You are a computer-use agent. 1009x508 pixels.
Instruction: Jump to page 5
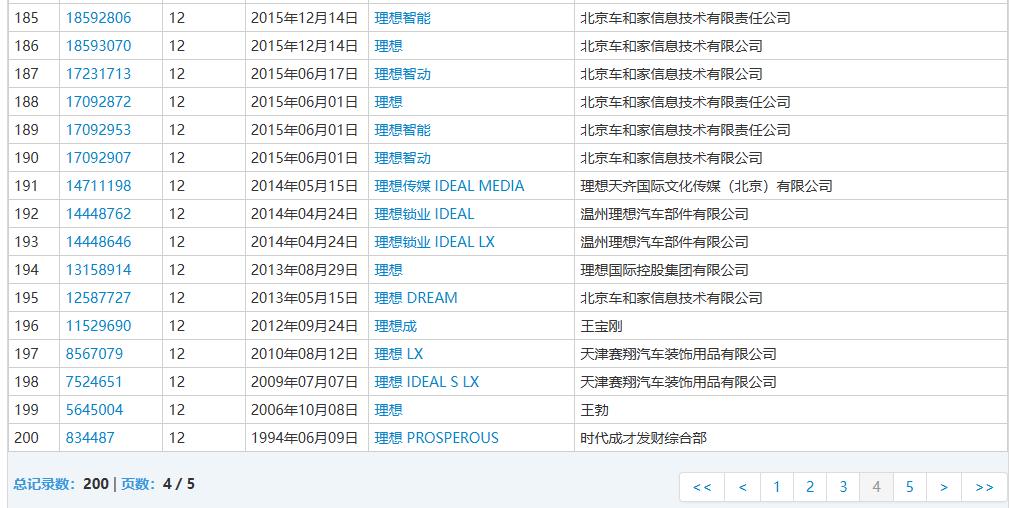click(x=909, y=487)
